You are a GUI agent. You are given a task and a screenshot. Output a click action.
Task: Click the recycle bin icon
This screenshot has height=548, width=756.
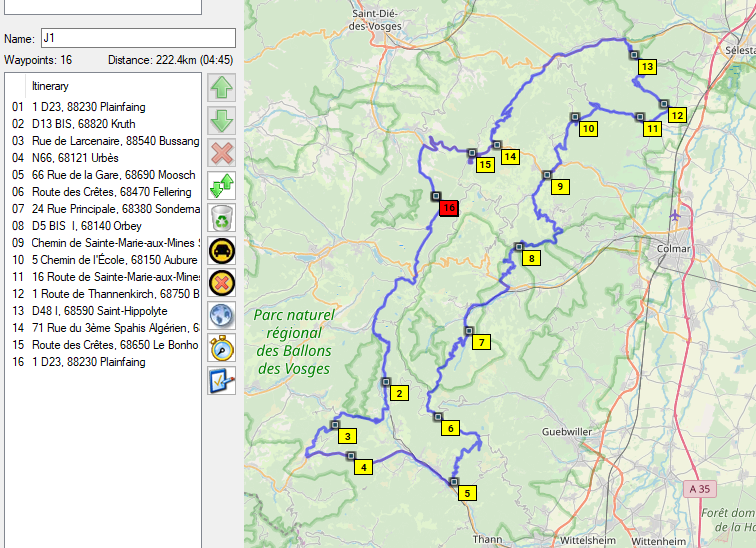point(221,218)
